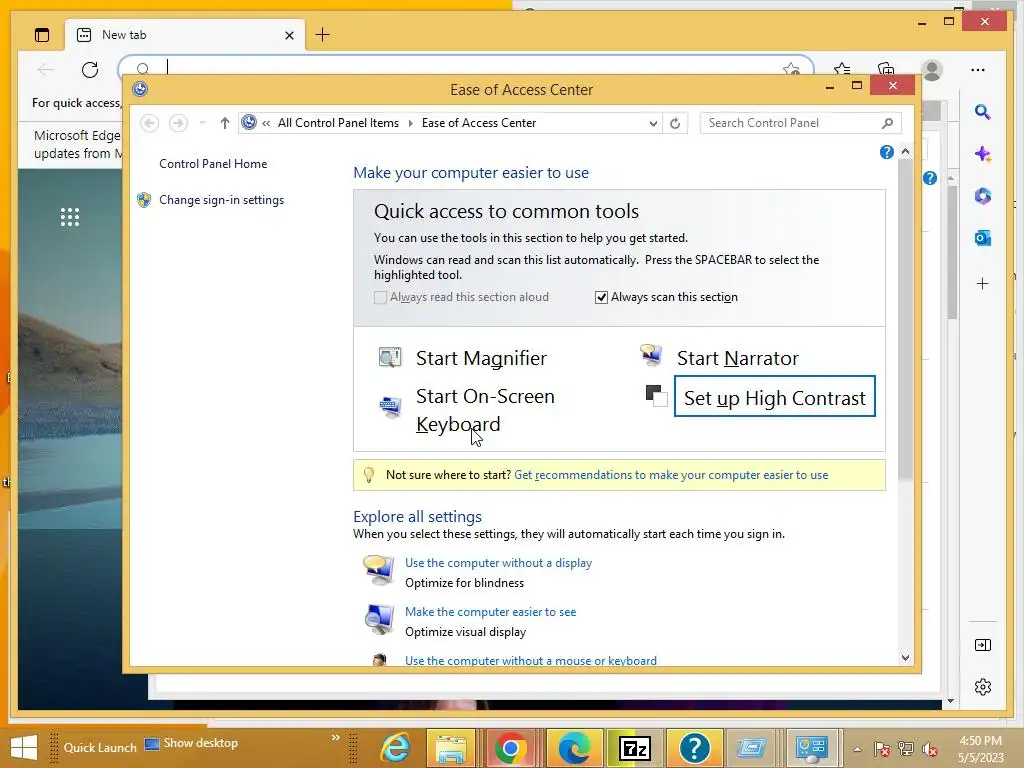Click the muted volume tray icon
This screenshot has height=768, width=1024.
pos(930,749)
